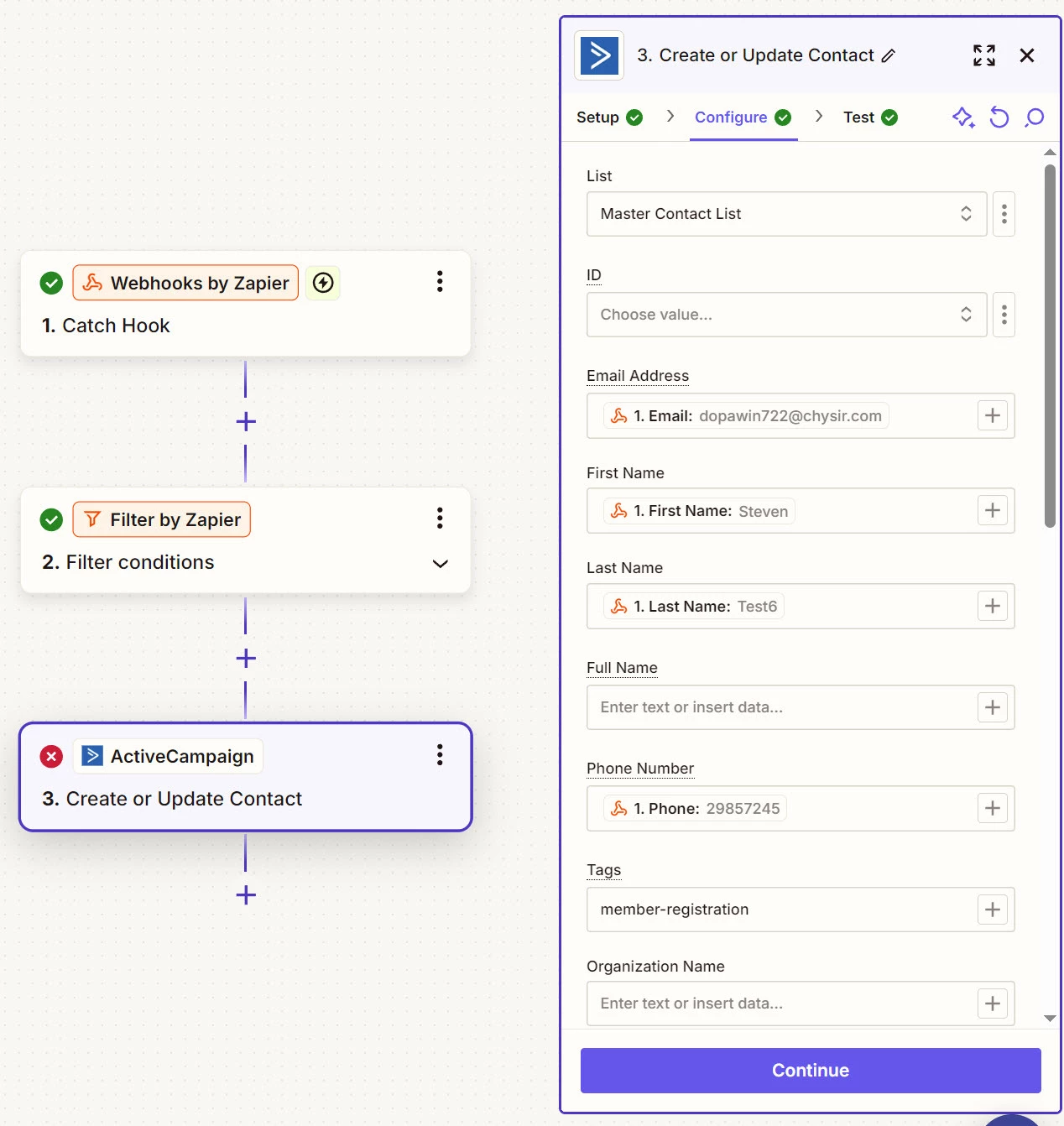1064x1126 pixels.
Task: Click the ActiveCampaign logo in panel header
Action: point(599,55)
